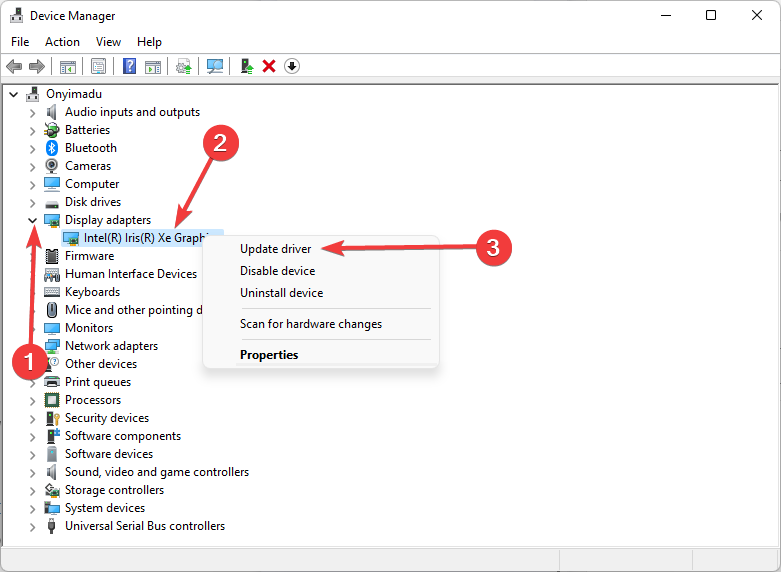
Task: Expand the Batteries chevron
Action: (x=32, y=131)
